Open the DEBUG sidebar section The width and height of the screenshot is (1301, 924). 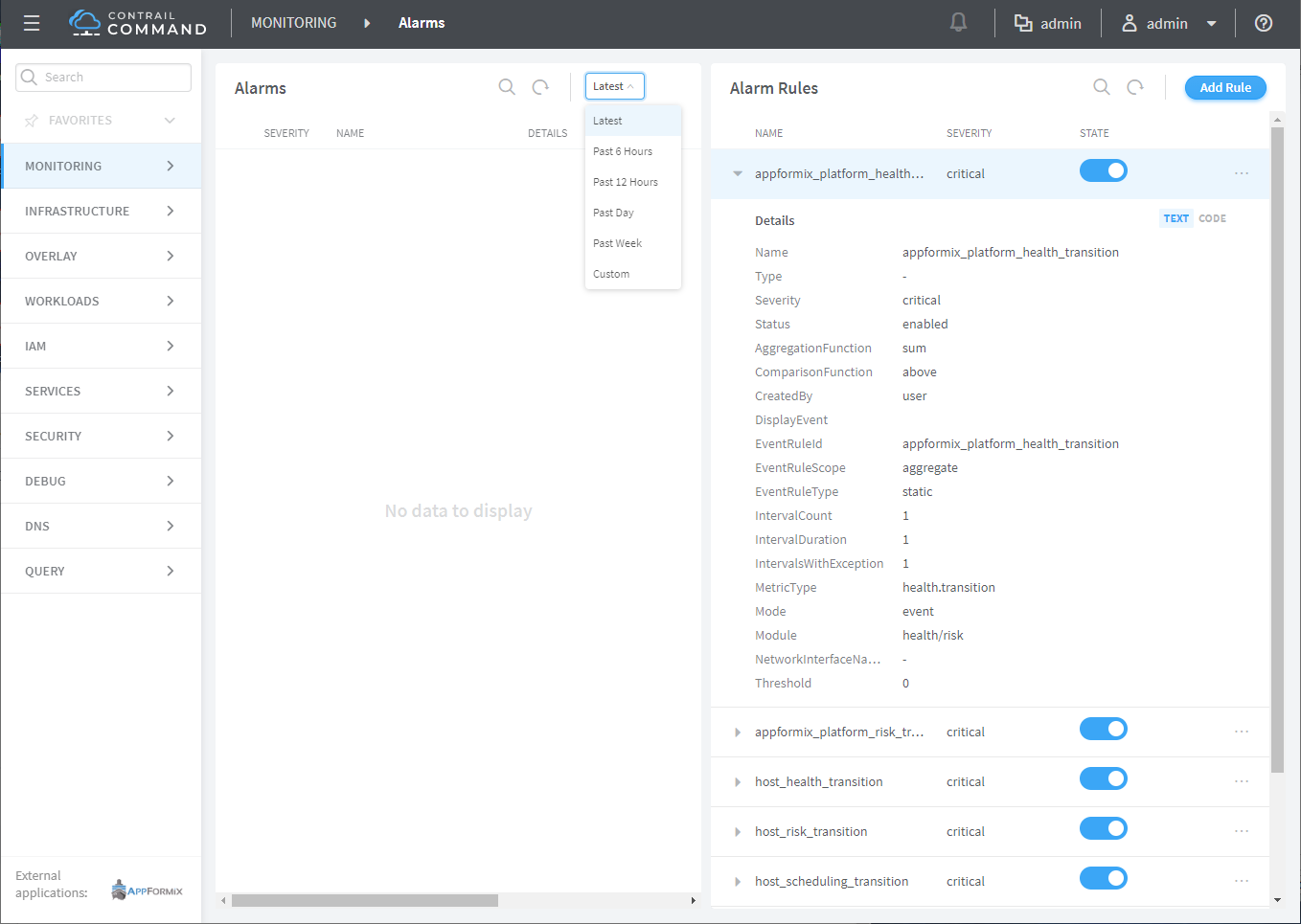tap(101, 481)
